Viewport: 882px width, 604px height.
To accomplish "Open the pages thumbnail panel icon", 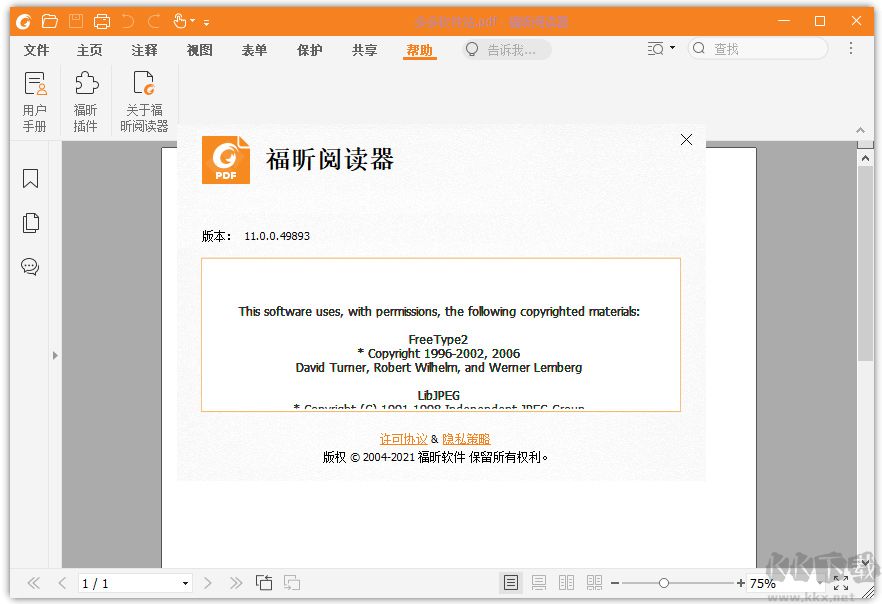I will 31,223.
